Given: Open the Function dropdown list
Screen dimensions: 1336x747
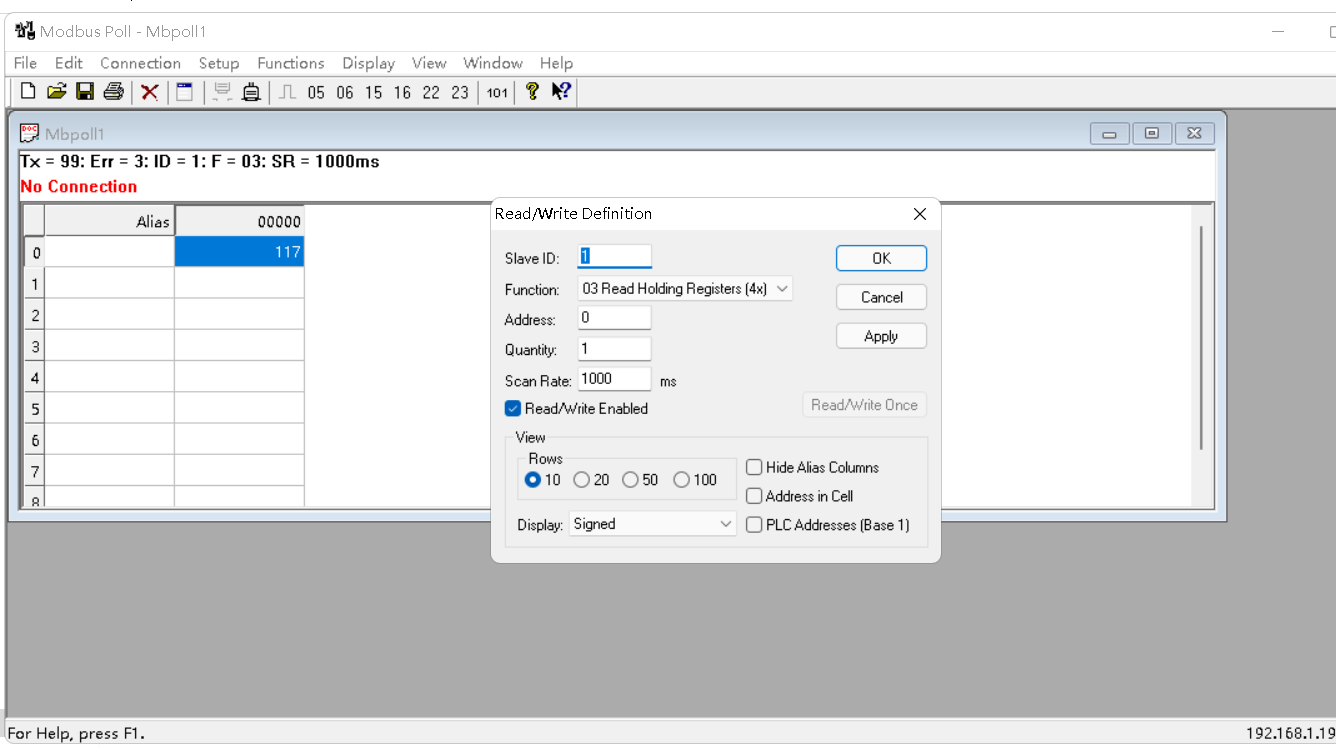Looking at the screenshot, I should point(685,289).
